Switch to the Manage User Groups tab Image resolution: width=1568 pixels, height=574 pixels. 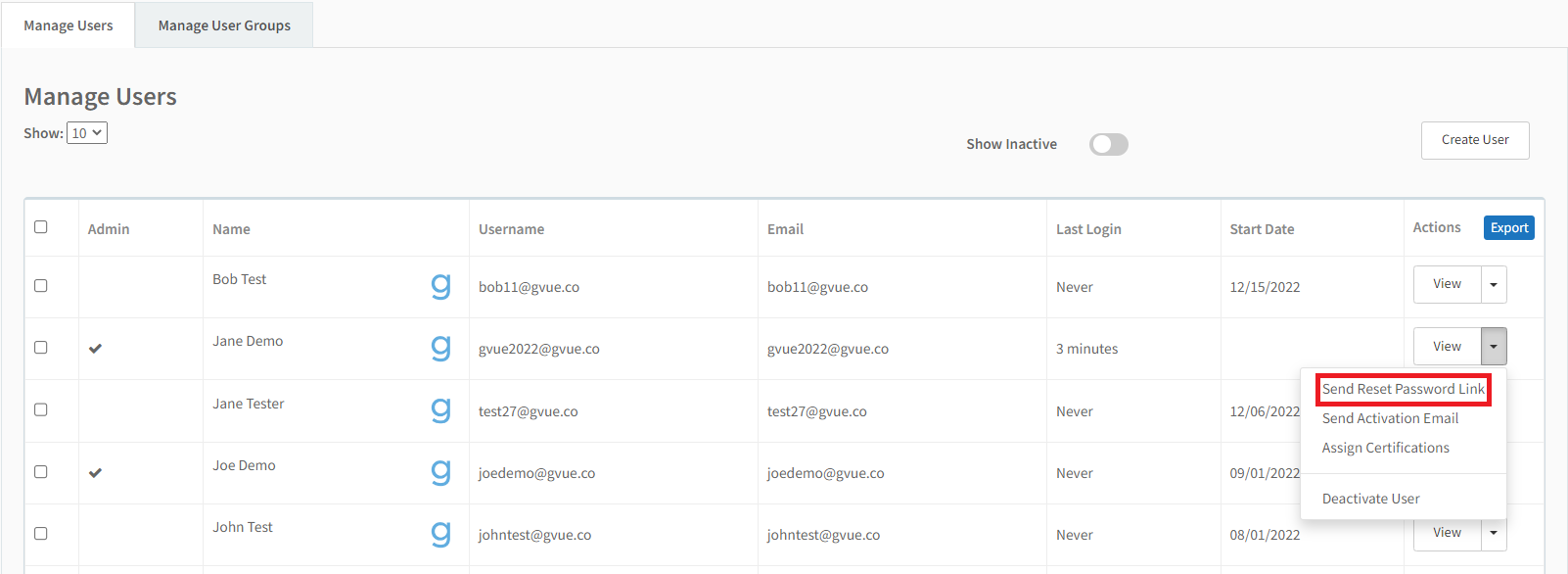pos(224,25)
